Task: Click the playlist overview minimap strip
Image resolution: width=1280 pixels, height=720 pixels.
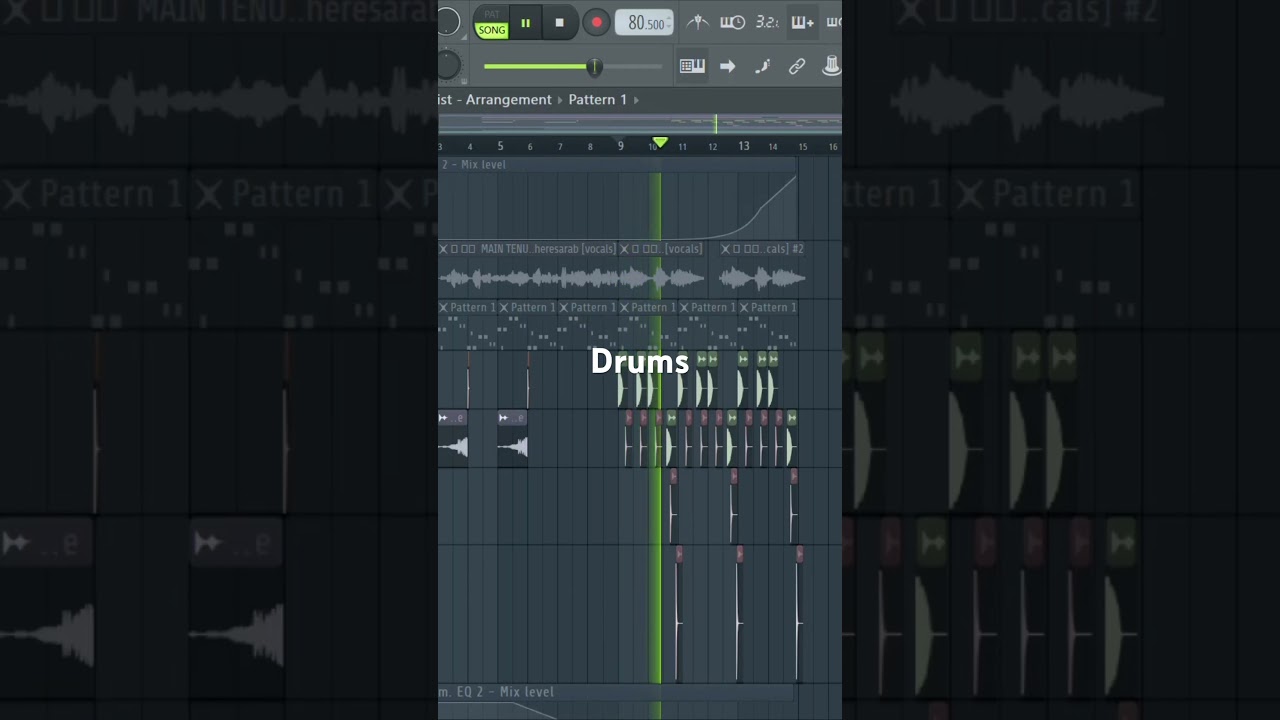Action: coord(640,124)
